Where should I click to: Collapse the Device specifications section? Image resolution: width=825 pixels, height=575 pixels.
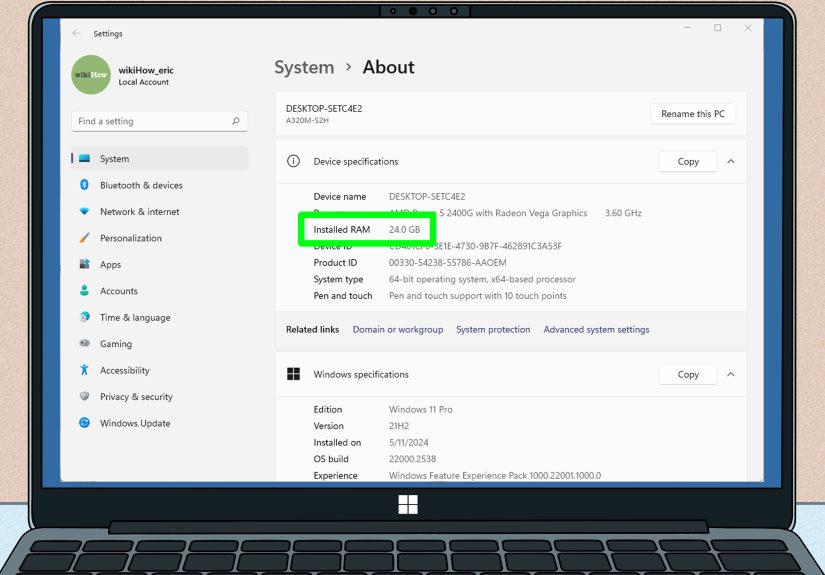point(731,162)
